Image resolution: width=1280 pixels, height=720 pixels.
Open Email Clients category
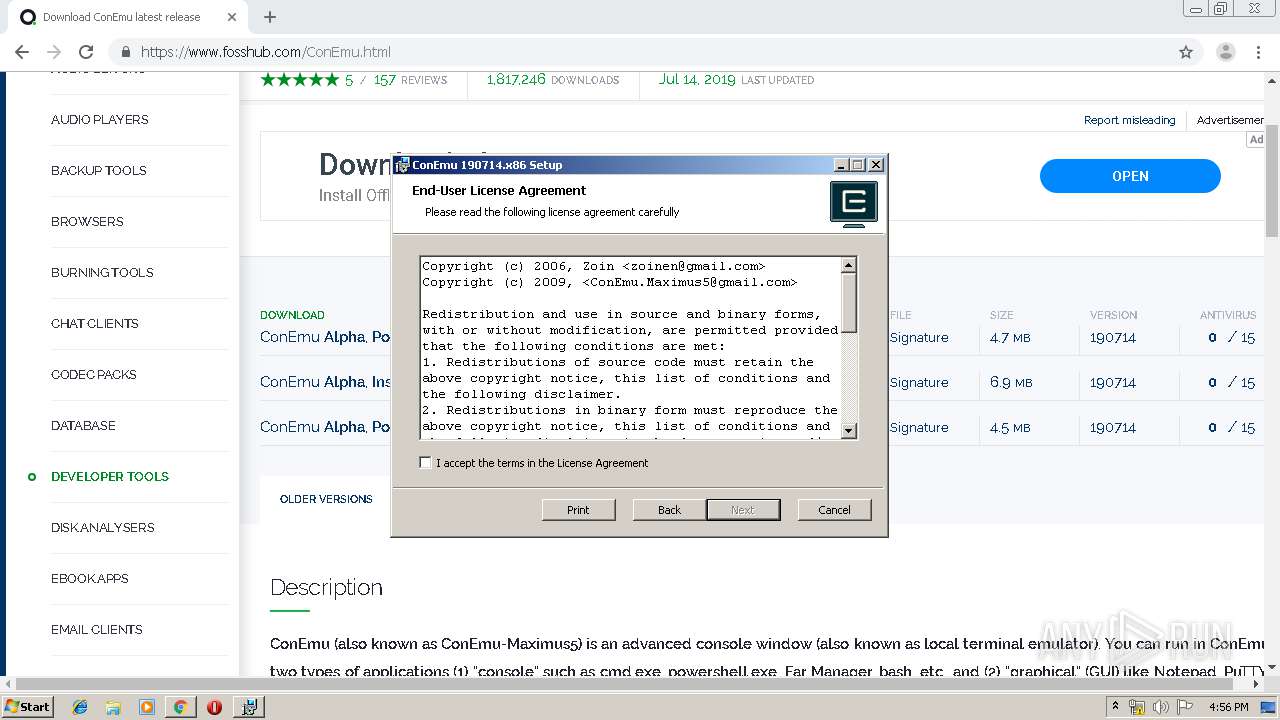(x=97, y=630)
